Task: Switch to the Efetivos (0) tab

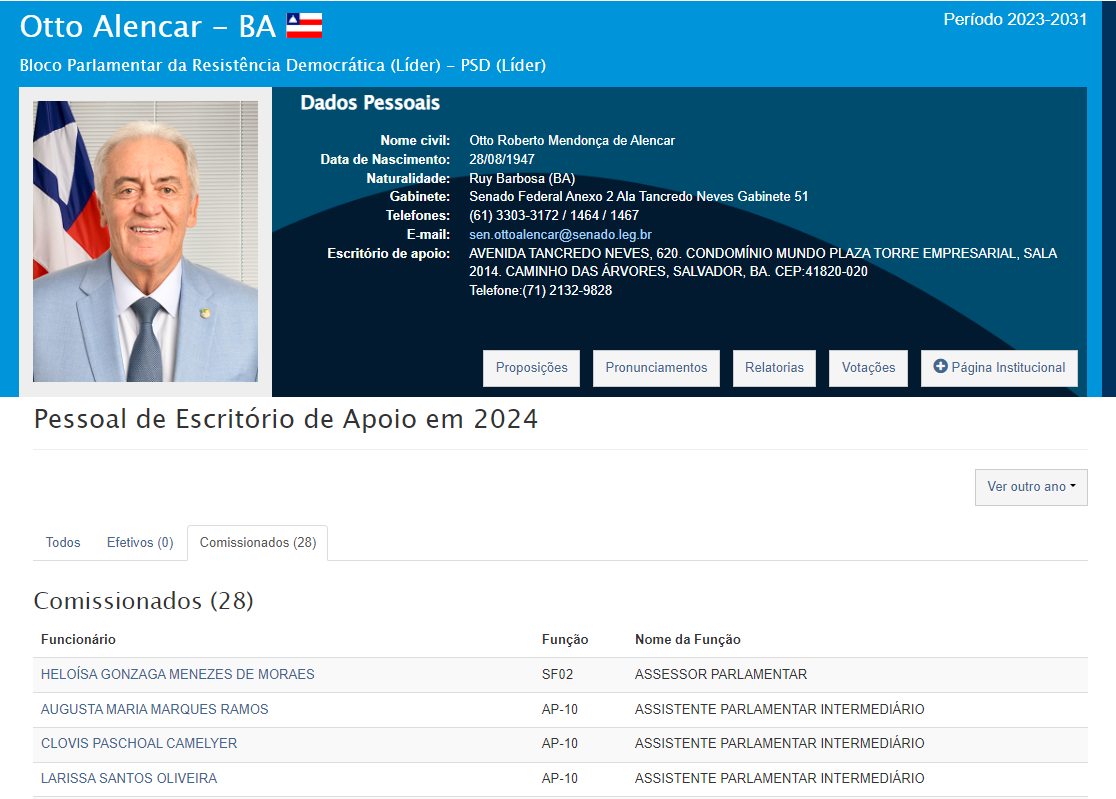Action: pyautogui.click(x=140, y=543)
